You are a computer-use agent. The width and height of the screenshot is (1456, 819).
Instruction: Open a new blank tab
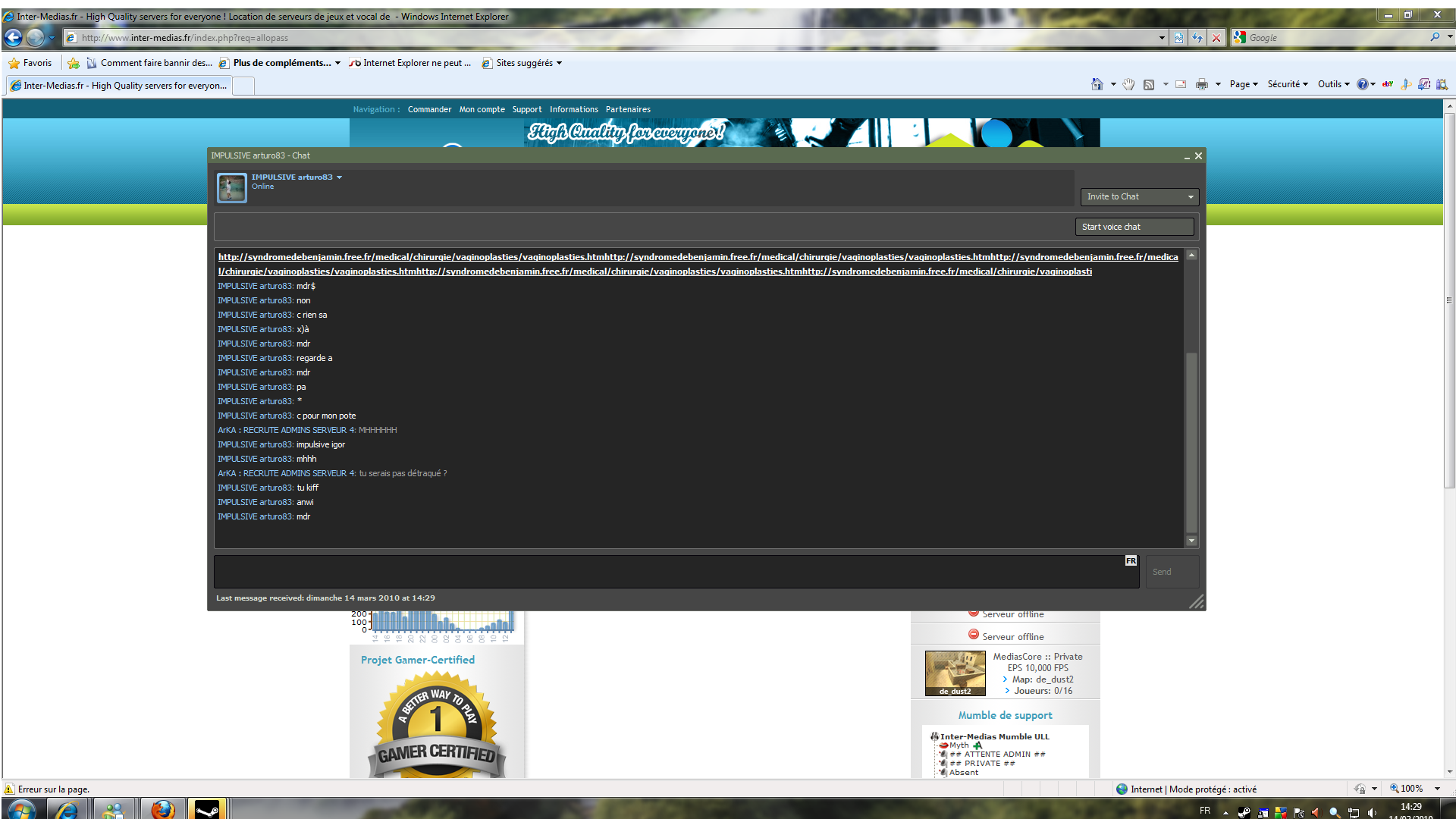[243, 86]
